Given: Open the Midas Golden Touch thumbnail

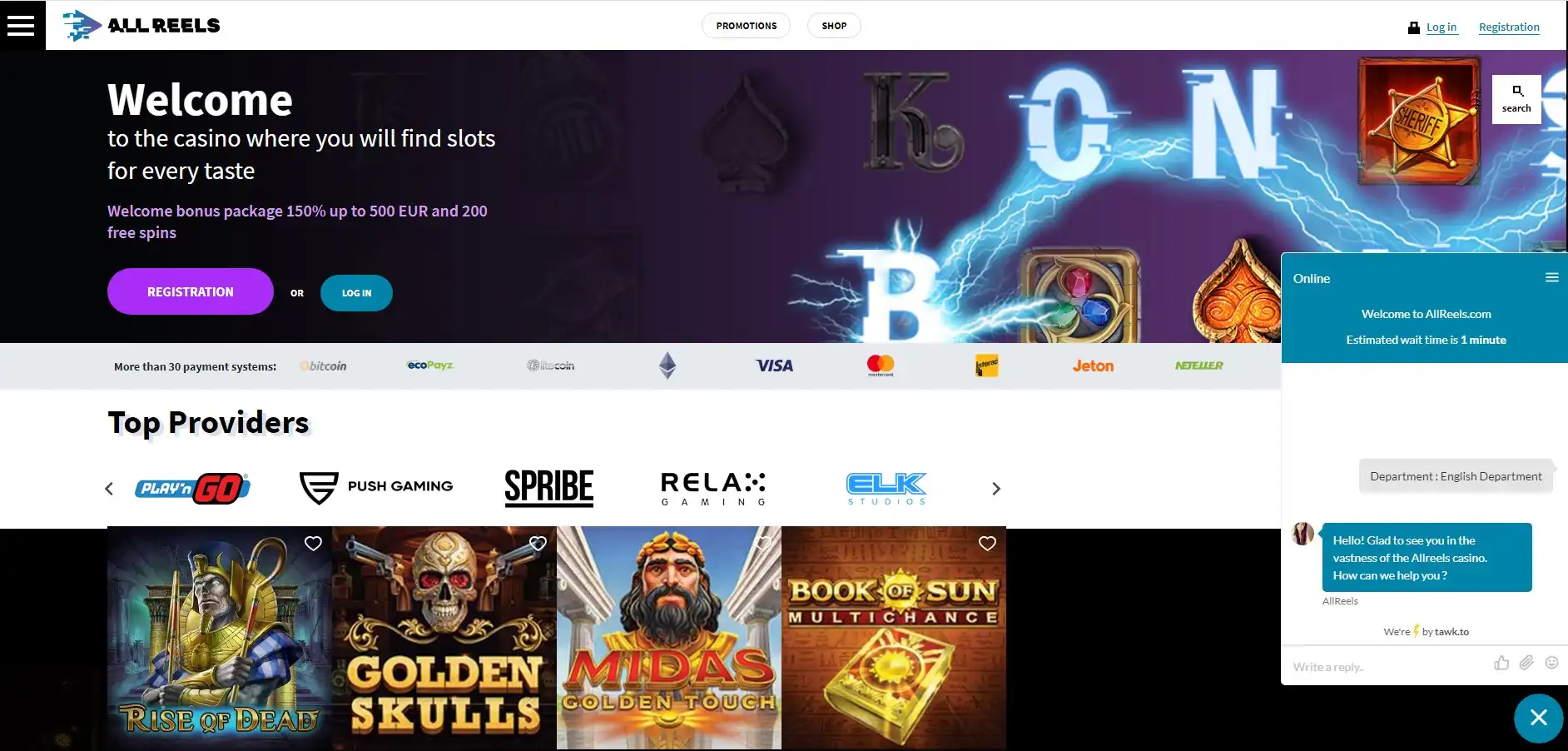Looking at the screenshot, I should tap(669, 639).
